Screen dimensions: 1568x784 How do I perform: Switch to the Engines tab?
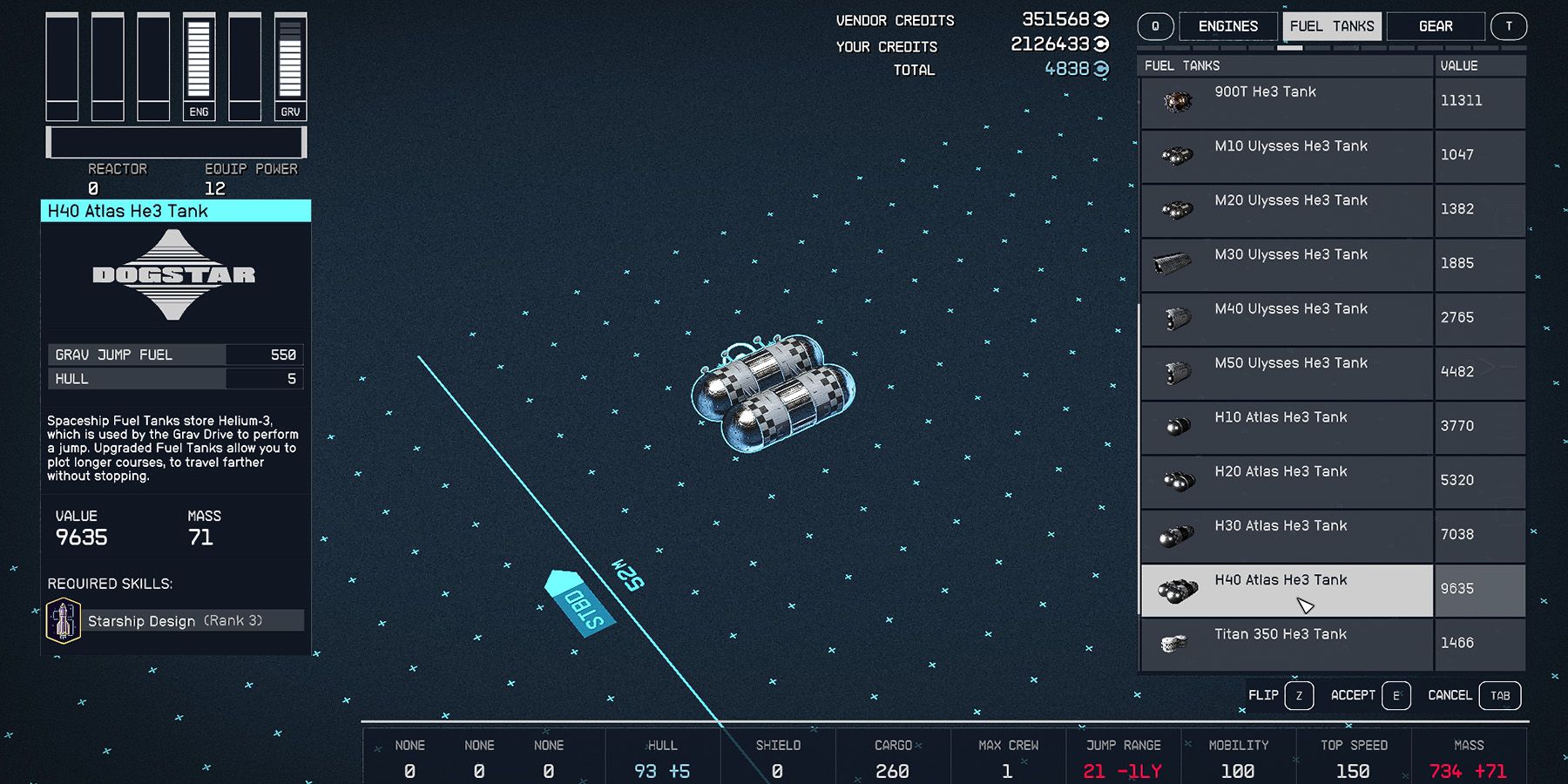pyautogui.click(x=1228, y=26)
